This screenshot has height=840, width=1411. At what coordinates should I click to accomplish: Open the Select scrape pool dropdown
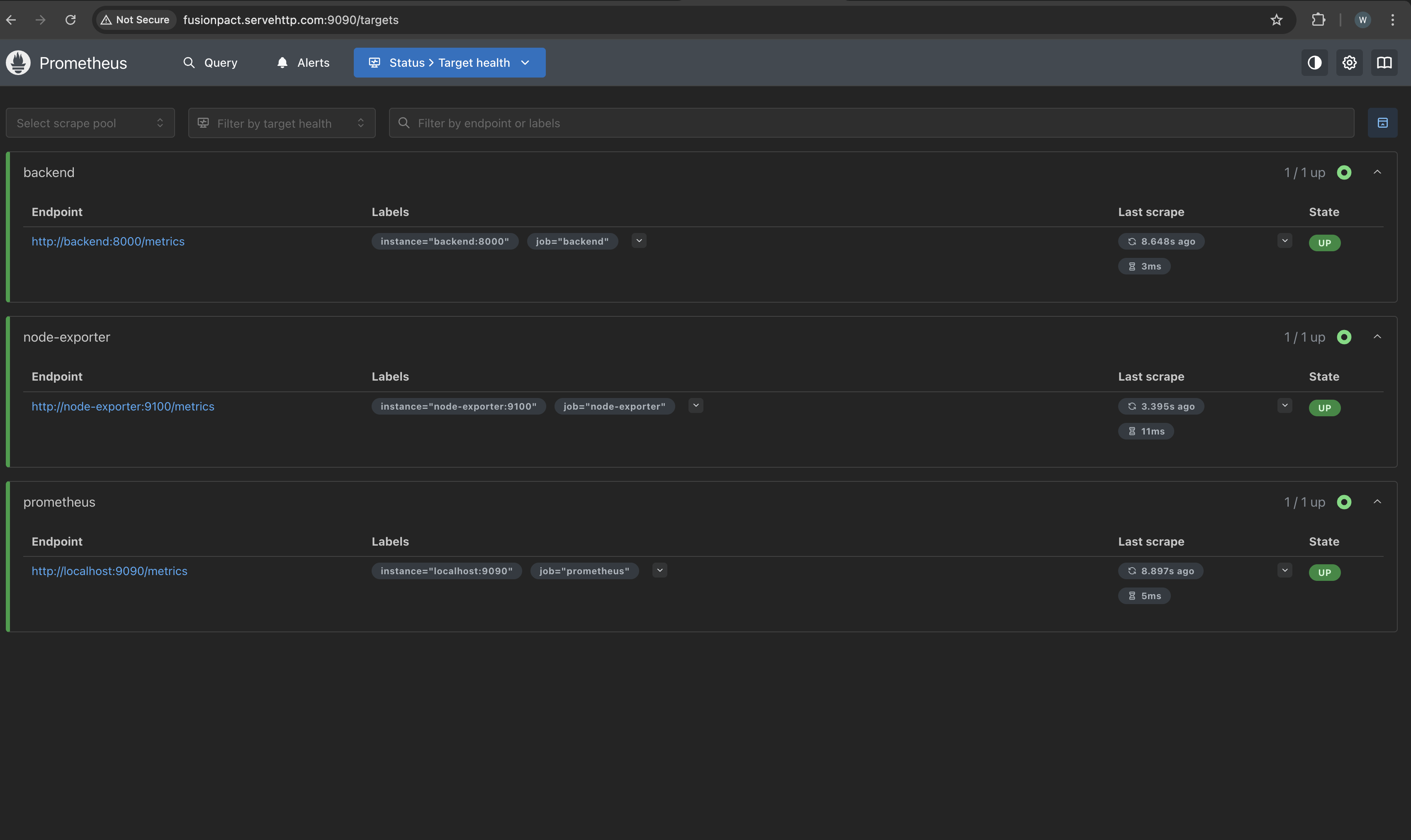coord(90,123)
